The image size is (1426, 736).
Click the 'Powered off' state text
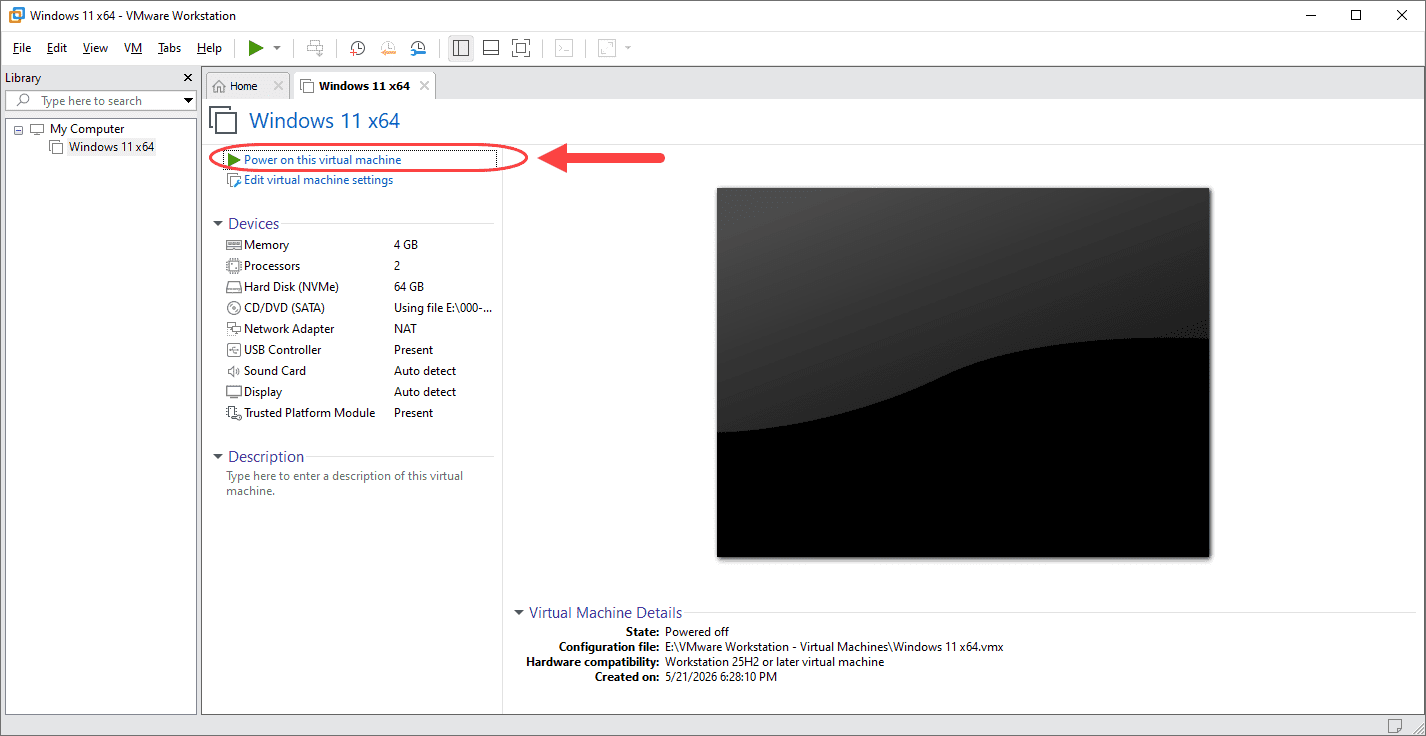coord(697,632)
